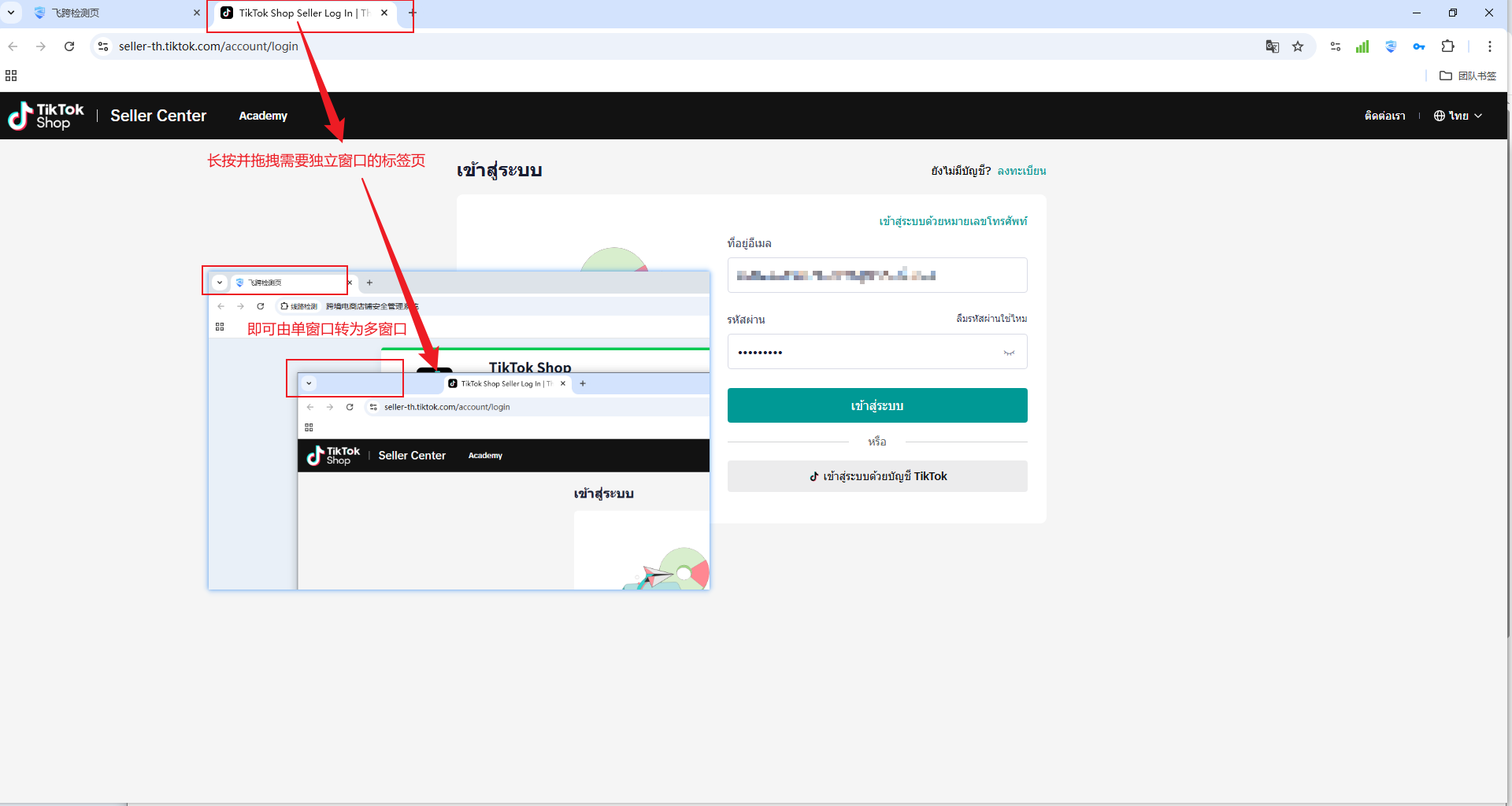Toggle password visibility with the eye icon
The image size is (1512, 806).
tap(1009, 353)
